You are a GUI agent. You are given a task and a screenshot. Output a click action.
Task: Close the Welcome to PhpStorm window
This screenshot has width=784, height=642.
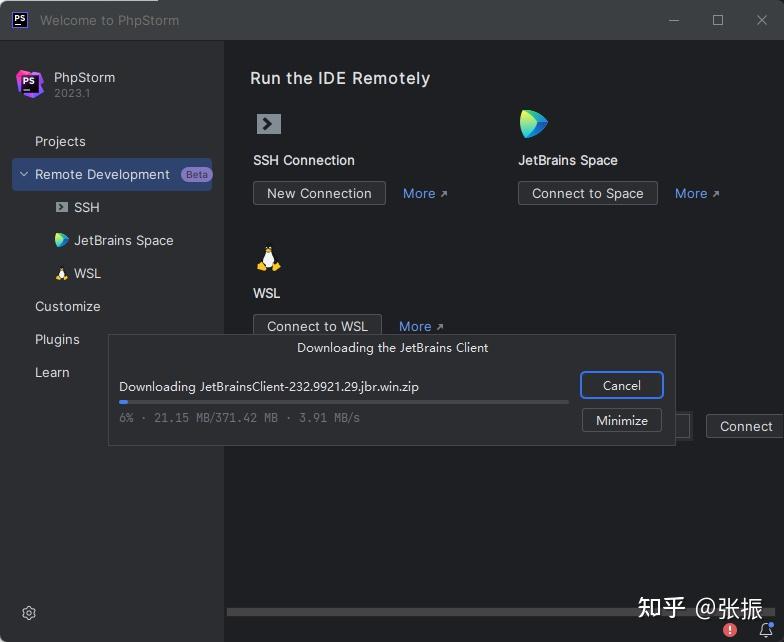[x=762, y=20]
